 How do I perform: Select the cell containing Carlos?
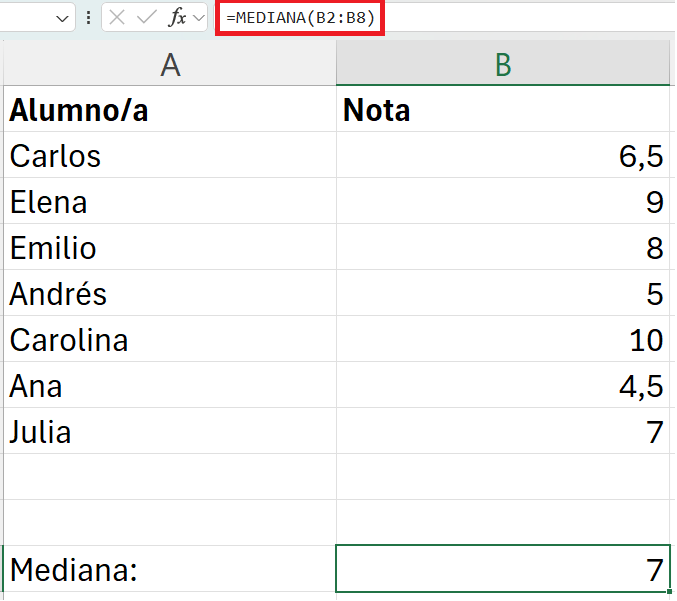click(x=170, y=155)
